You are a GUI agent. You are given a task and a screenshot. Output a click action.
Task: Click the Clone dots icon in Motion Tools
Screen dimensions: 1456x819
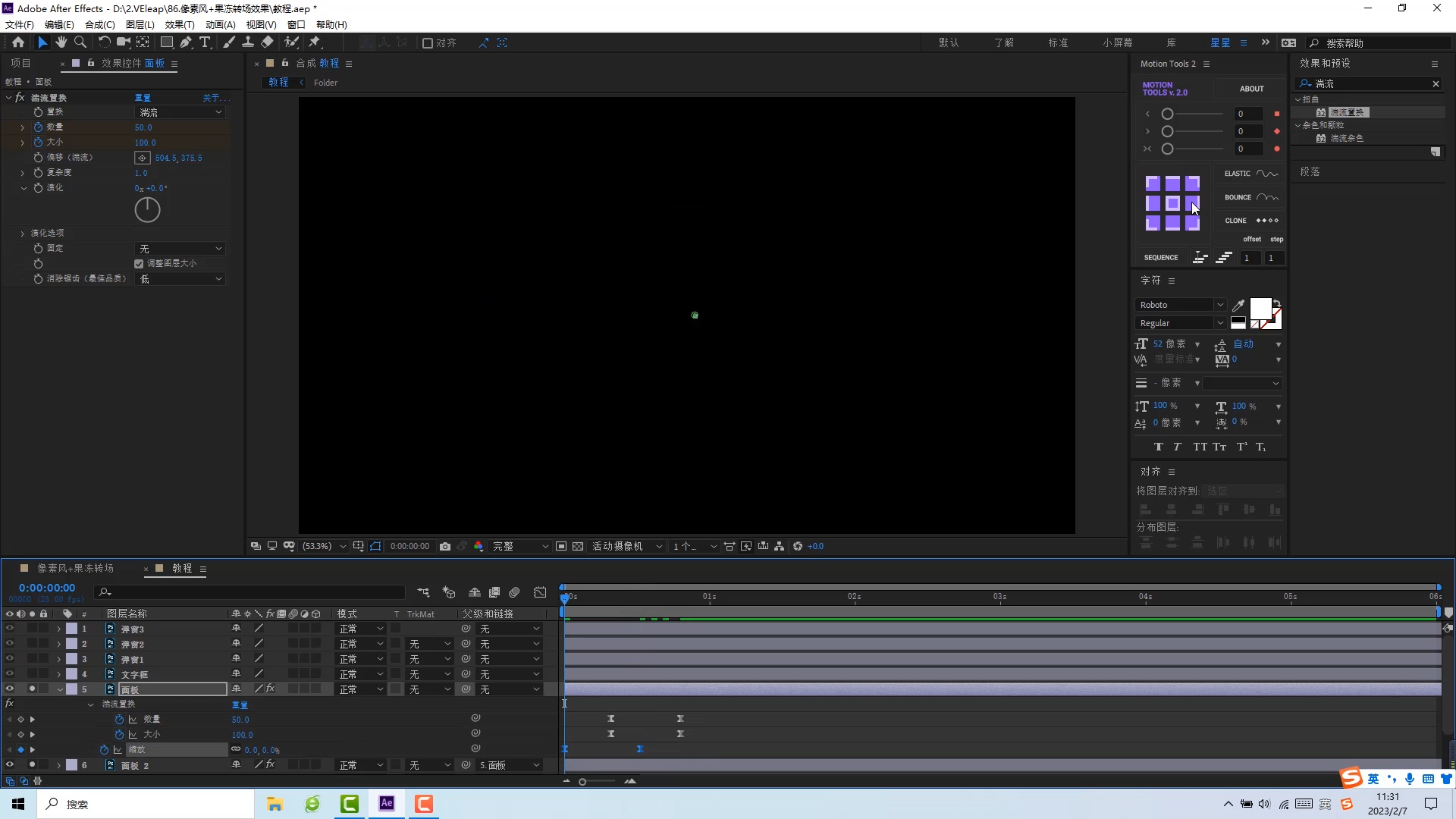click(x=1267, y=221)
